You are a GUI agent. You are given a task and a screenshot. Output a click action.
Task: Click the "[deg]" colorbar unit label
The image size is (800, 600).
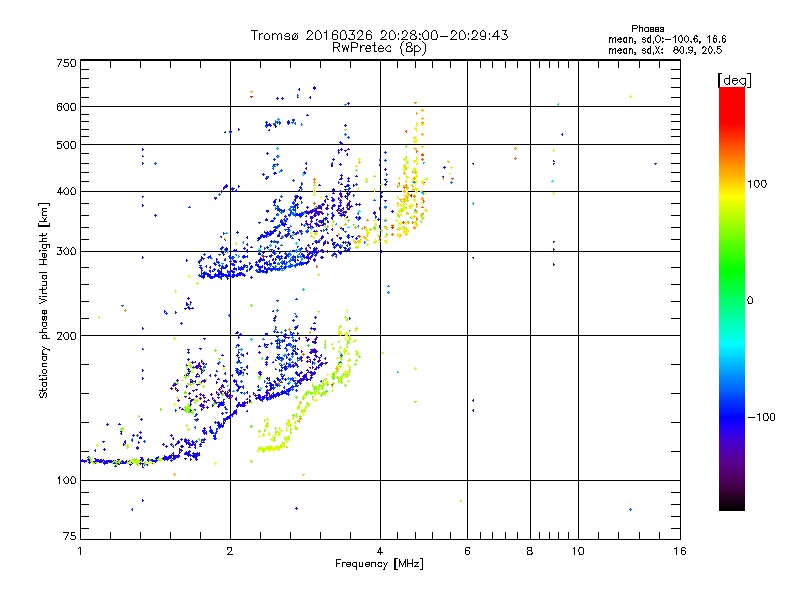[x=734, y=80]
